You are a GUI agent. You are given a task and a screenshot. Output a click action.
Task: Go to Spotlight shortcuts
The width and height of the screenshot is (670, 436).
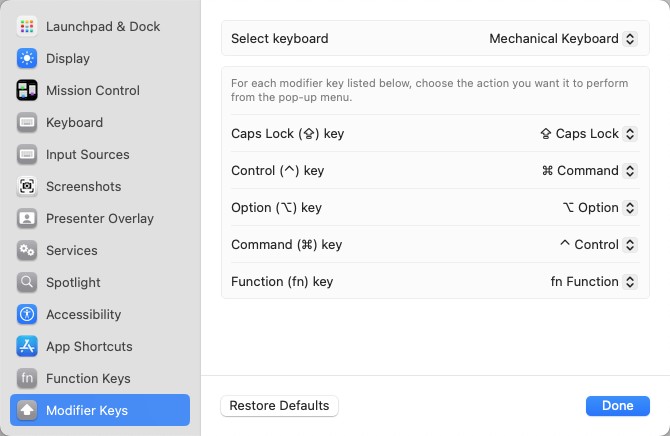(100, 283)
